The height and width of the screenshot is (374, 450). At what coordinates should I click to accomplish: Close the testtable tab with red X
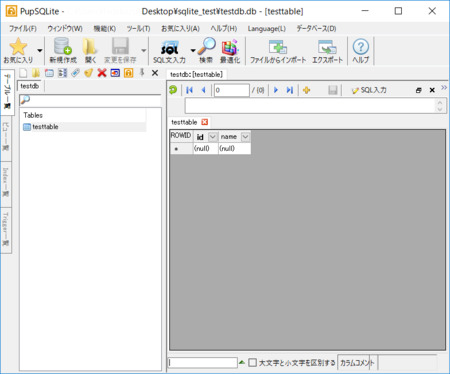pos(205,122)
